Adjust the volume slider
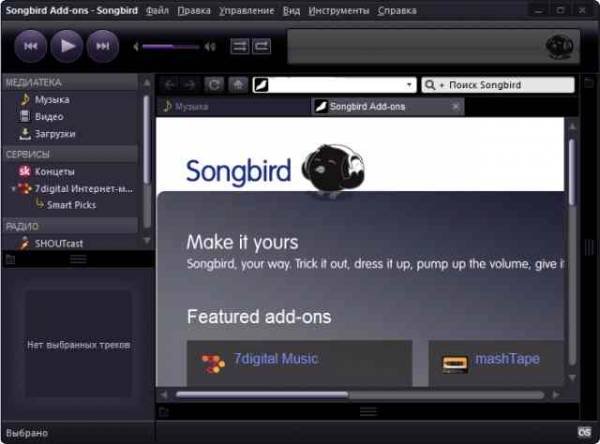This screenshot has width=600, height=444. pyautogui.click(x=171, y=47)
